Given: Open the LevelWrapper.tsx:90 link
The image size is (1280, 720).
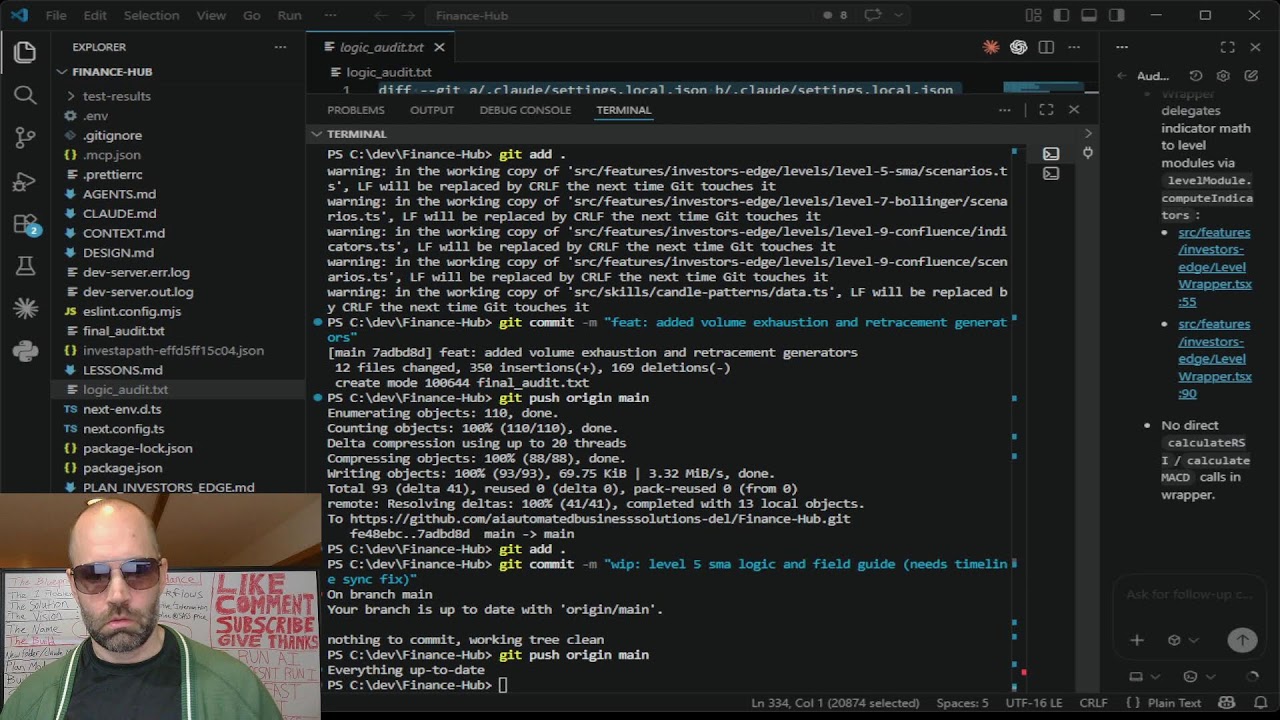Looking at the screenshot, I should tap(1214, 359).
